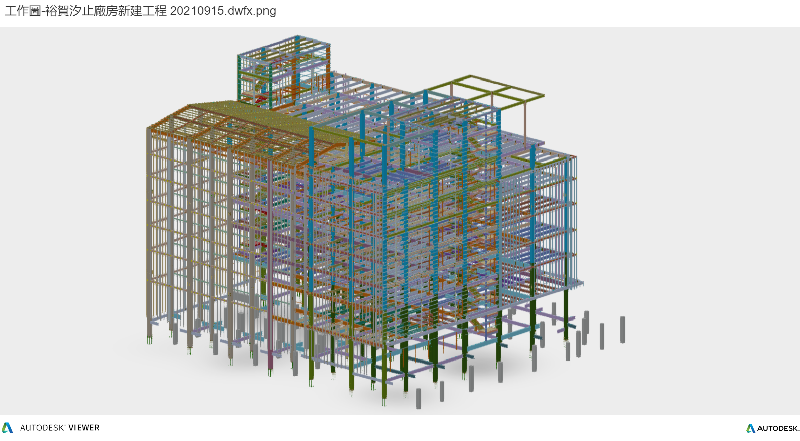Click the Autodesk Viewer logo in footer
Viewport: 800px width, 441px height.
click(x=52, y=428)
